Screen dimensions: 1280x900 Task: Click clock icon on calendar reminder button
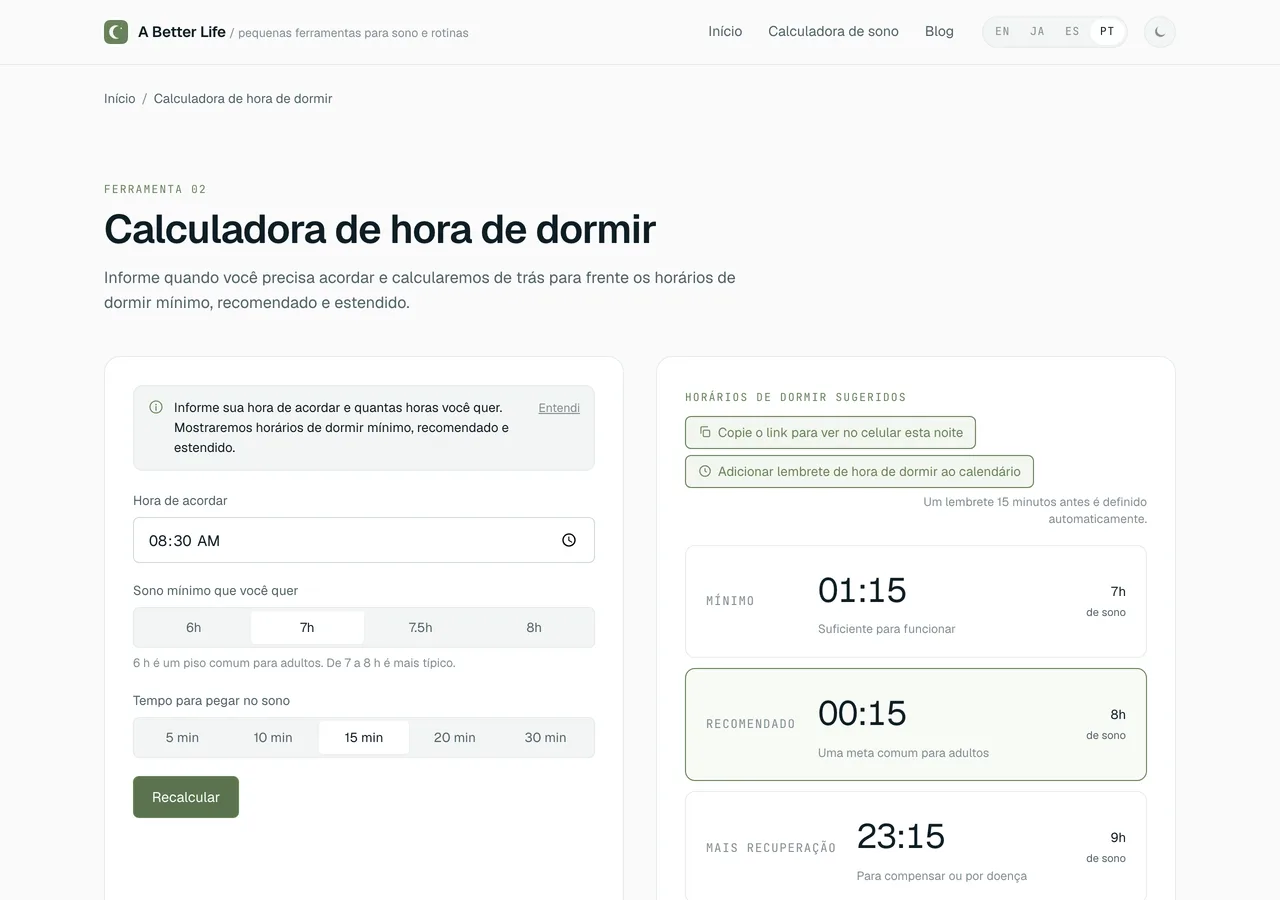[705, 471]
